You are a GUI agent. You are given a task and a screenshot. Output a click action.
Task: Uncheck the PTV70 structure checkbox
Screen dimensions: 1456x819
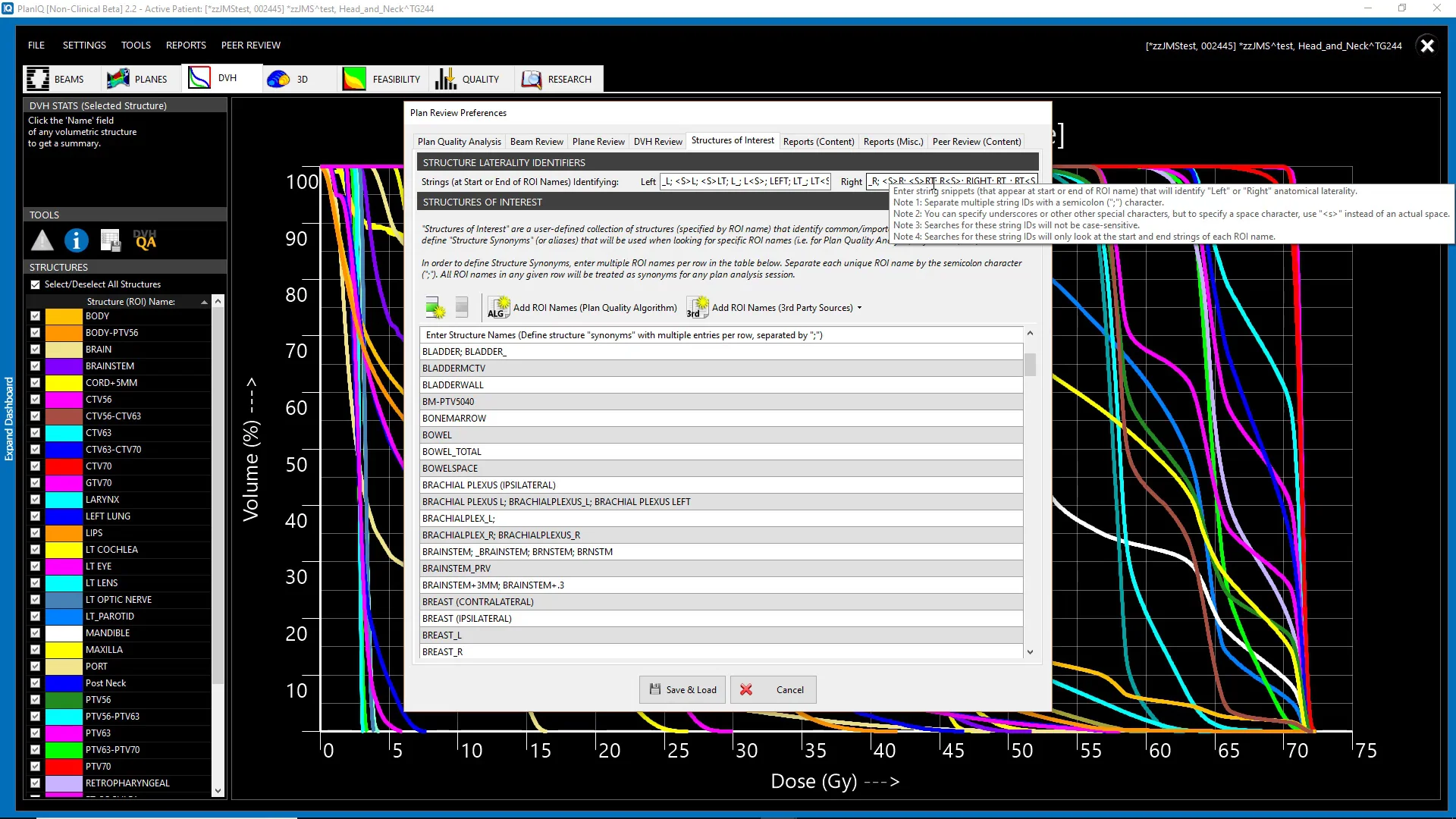point(35,767)
